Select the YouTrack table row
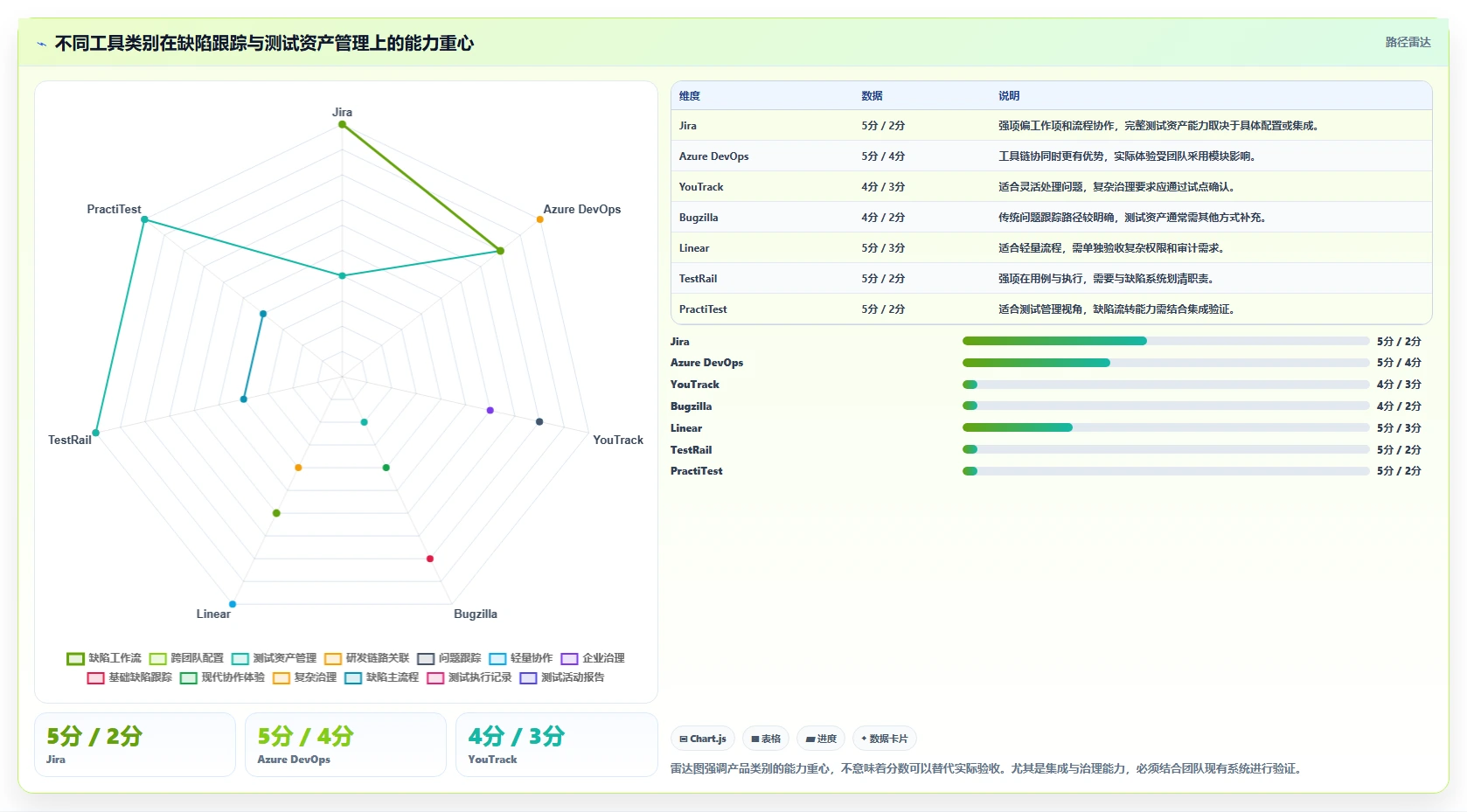This screenshot has height=812, width=1467. tap(1051, 187)
